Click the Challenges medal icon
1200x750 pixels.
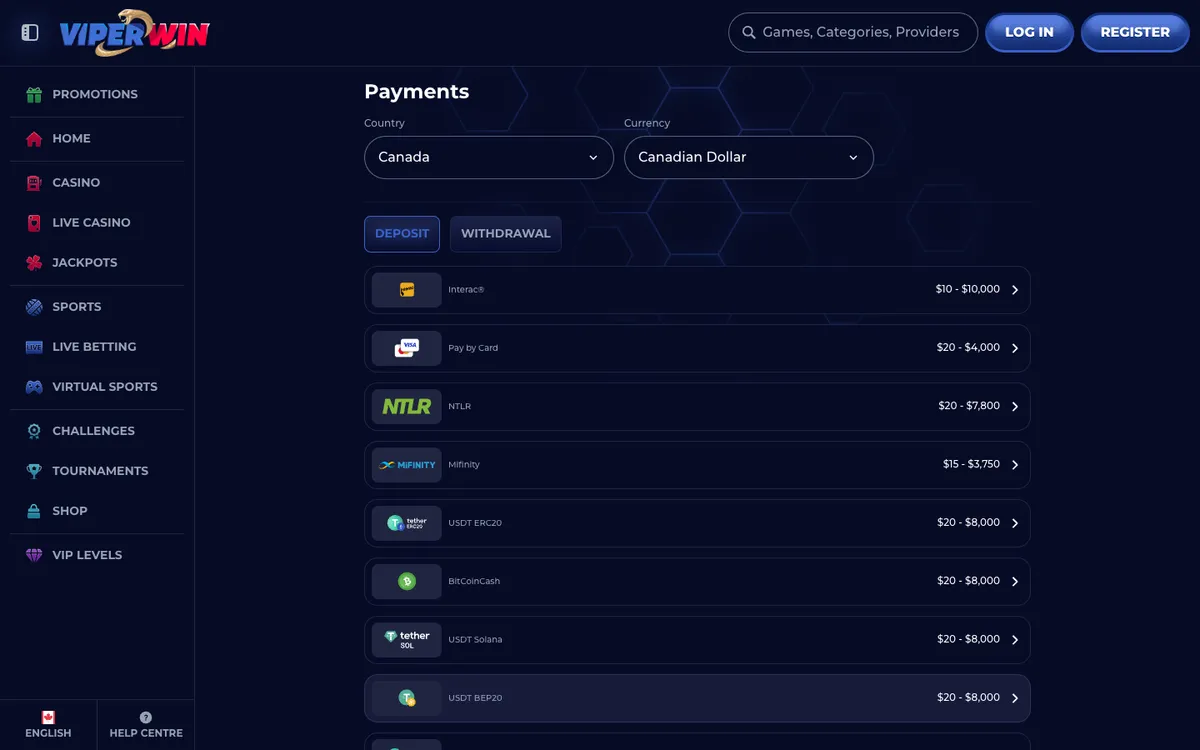click(x=34, y=431)
